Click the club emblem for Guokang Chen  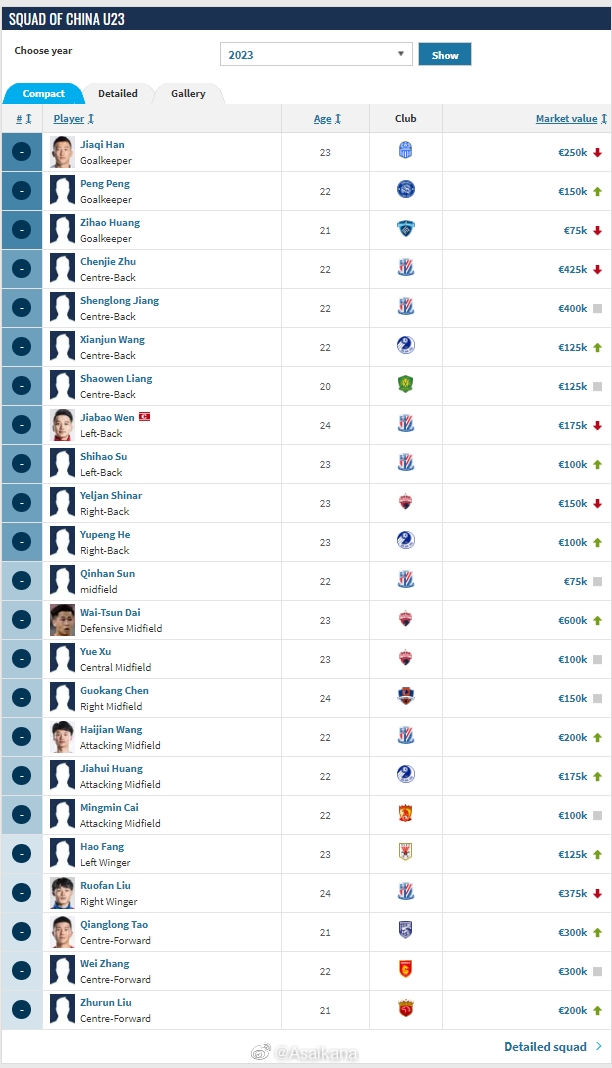tap(405, 697)
